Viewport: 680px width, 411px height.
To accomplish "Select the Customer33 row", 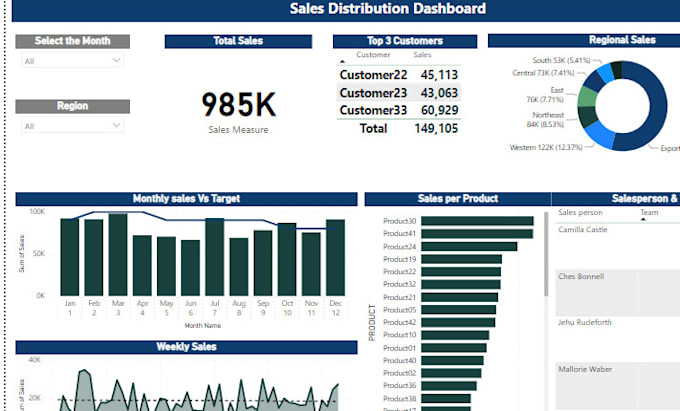I will [x=399, y=110].
